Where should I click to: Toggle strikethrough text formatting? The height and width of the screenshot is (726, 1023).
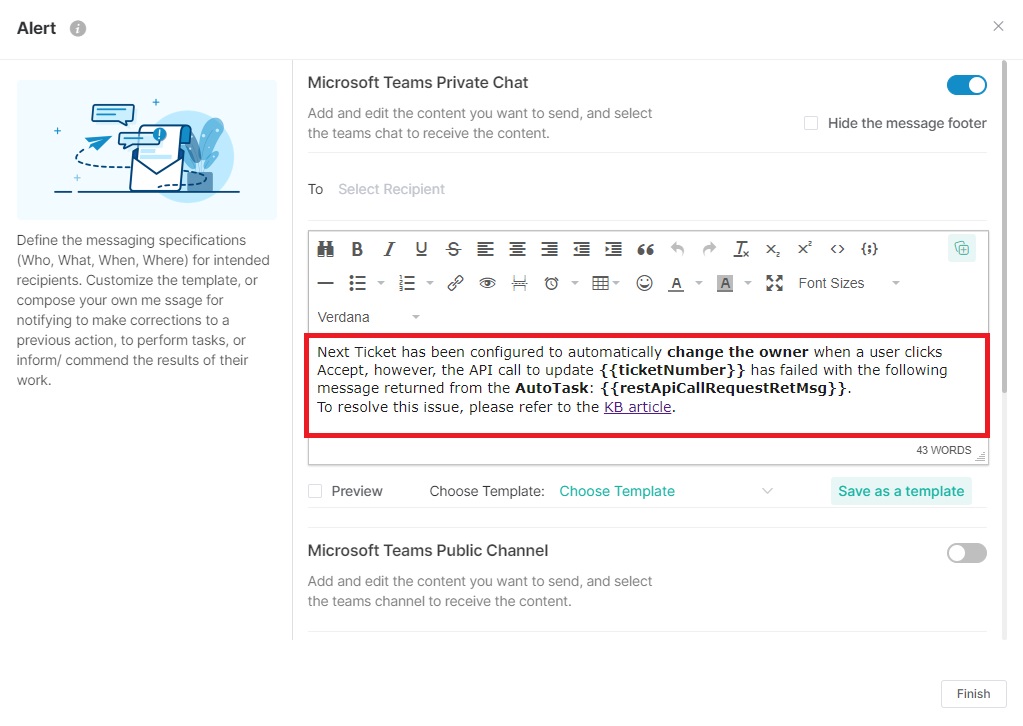coord(453,249)
